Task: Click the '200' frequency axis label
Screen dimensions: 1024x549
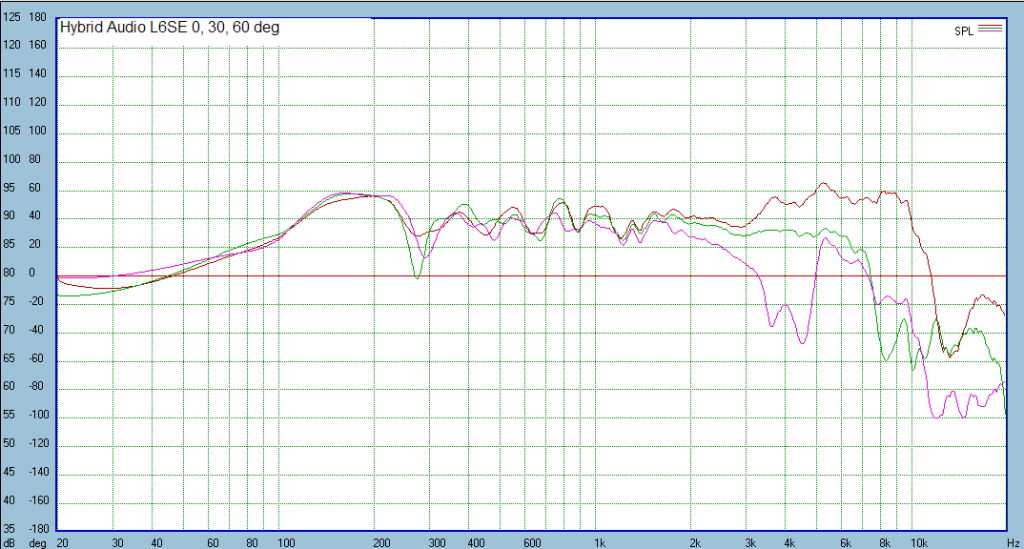Action: tap(381, 543)
